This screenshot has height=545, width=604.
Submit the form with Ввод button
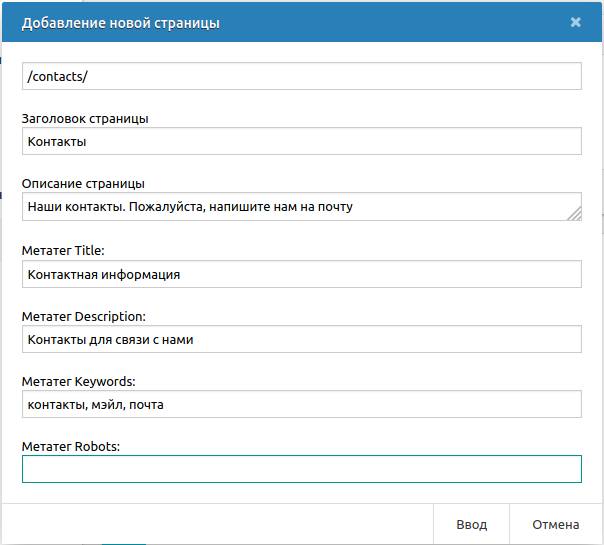[471, 525]
